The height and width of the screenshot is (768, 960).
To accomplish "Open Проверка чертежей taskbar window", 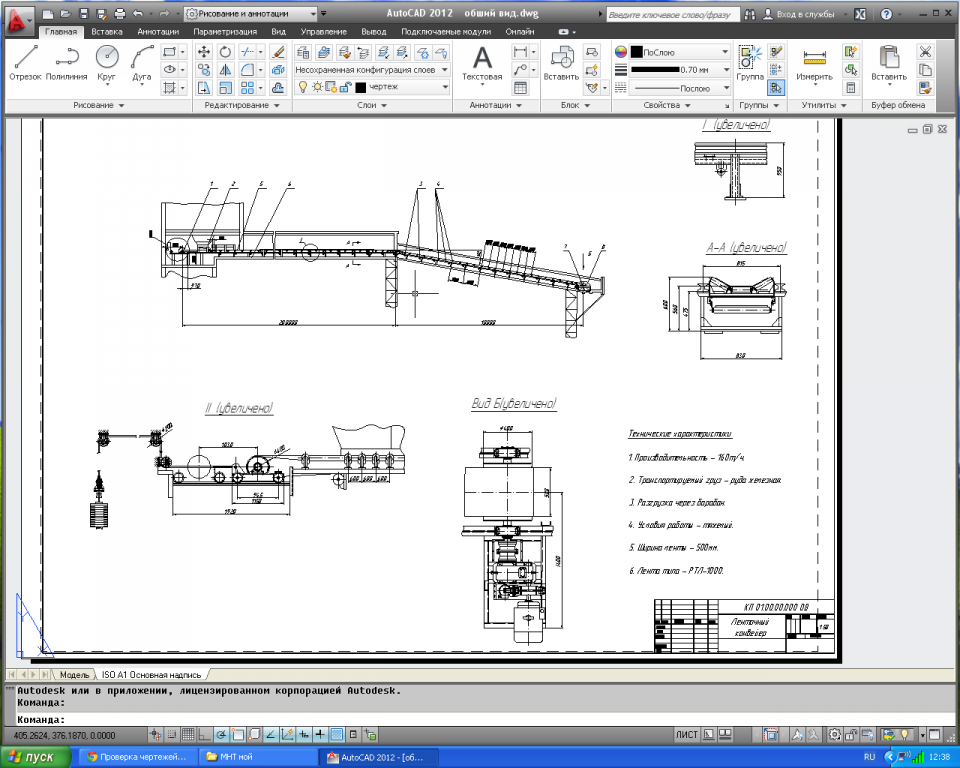I will pos(138,757).
